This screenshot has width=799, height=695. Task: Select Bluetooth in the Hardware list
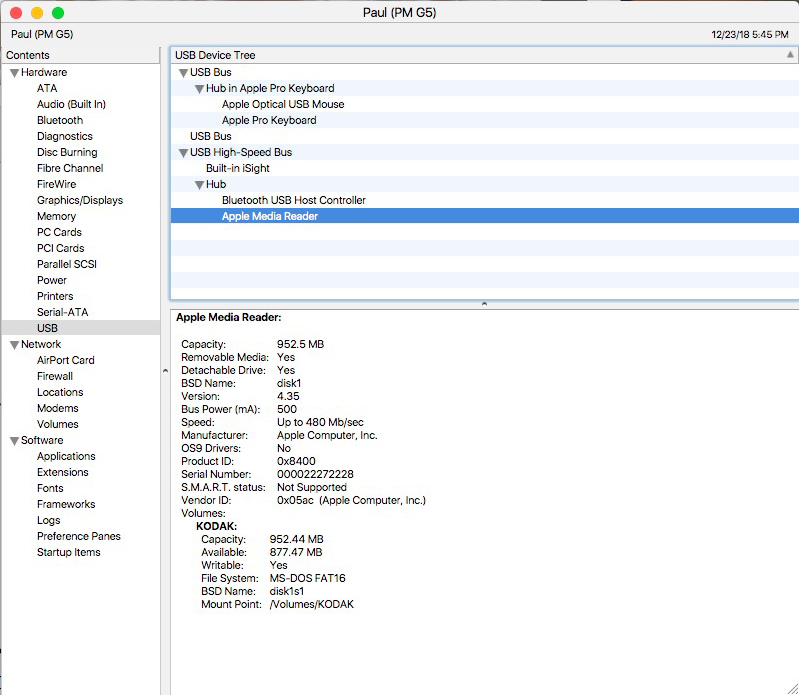(x=60, y=120)
